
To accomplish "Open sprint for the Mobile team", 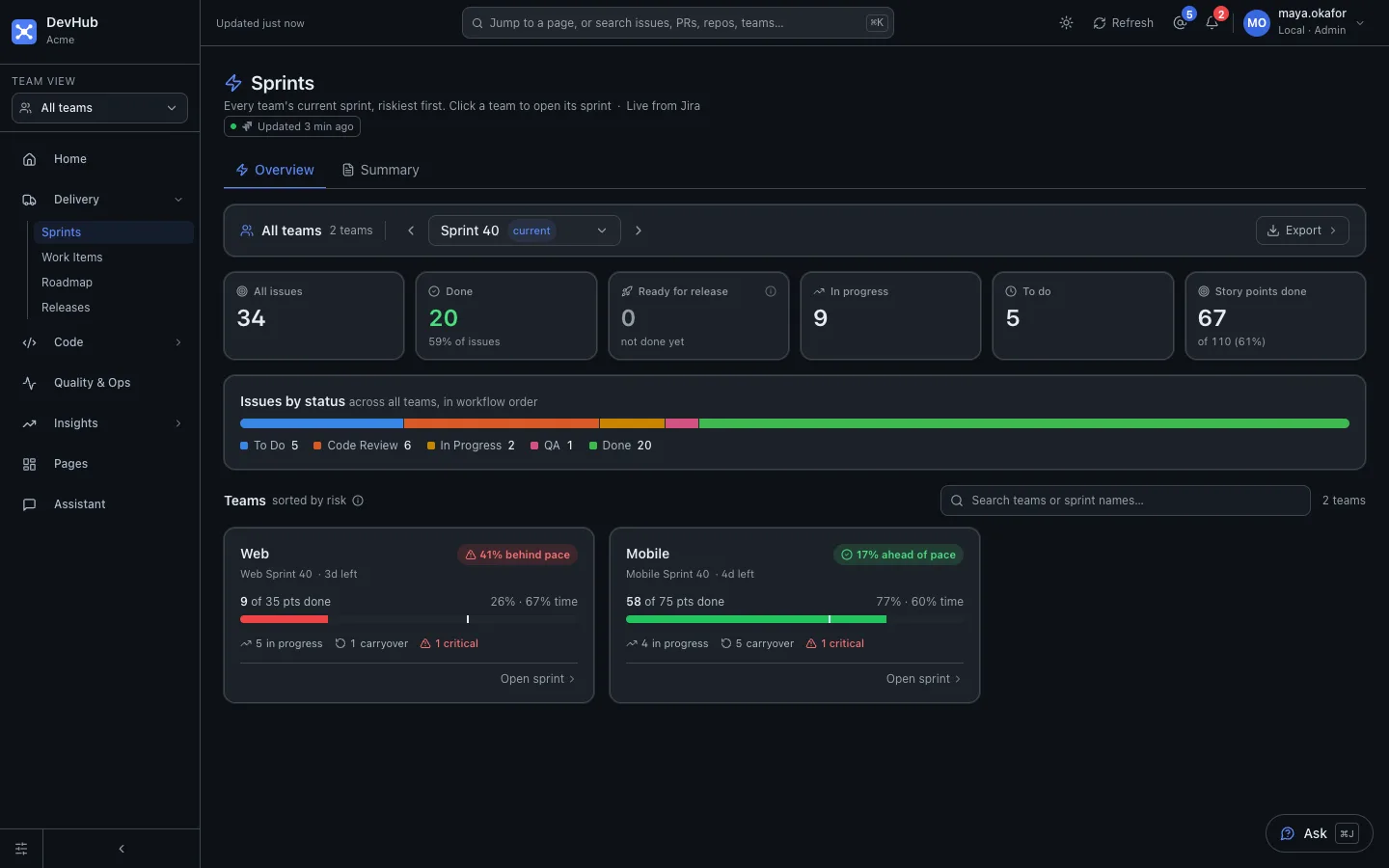I will [x=924, y=679].
